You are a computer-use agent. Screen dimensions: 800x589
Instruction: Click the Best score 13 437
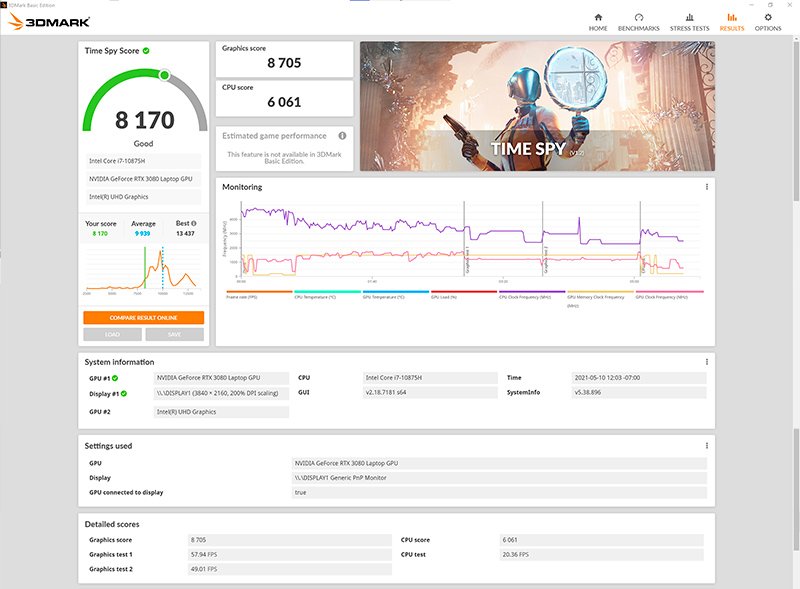coord(185,233)
